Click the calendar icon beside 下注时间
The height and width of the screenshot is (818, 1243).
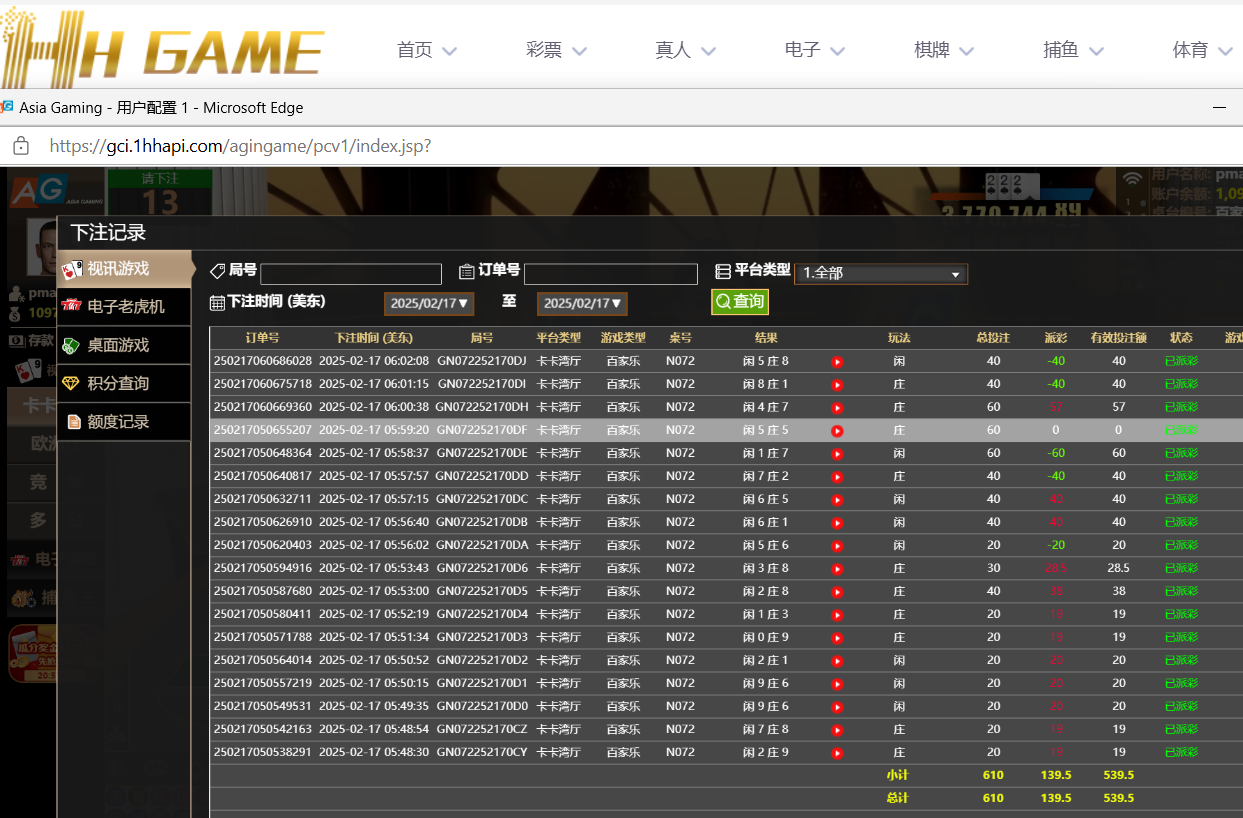tap(217, 302)
